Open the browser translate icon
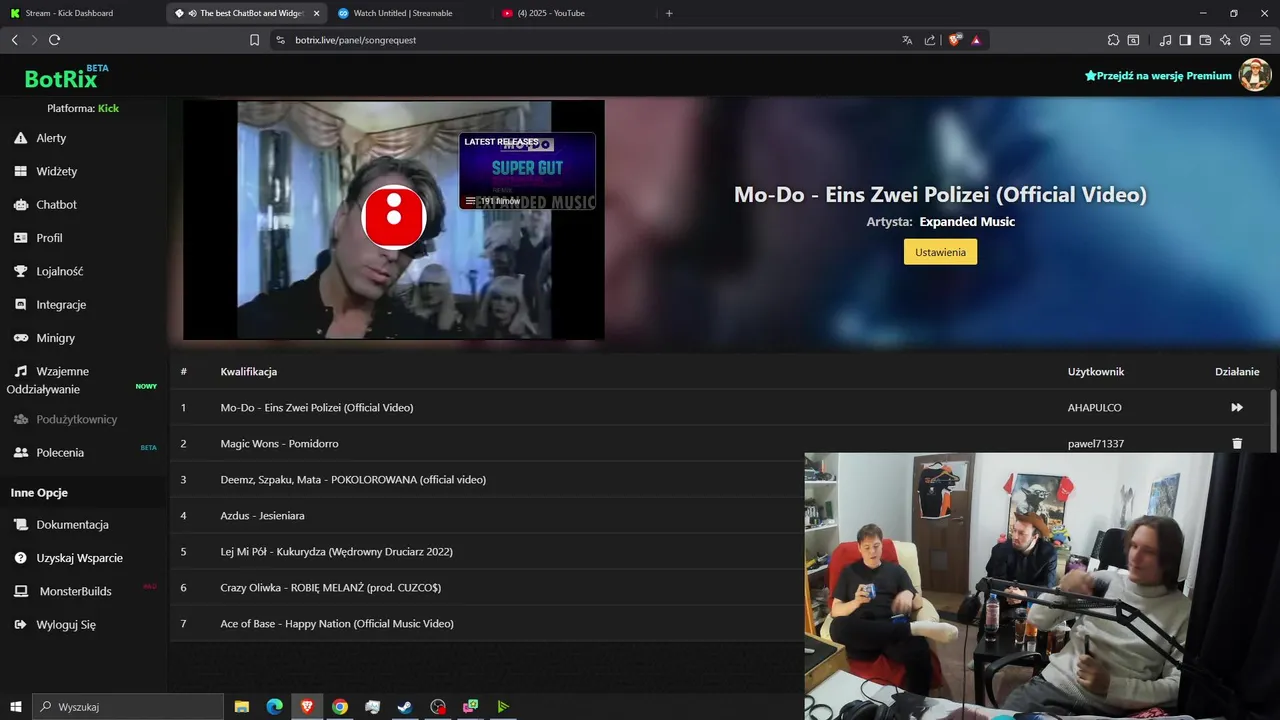 click(x=907, y=40)
